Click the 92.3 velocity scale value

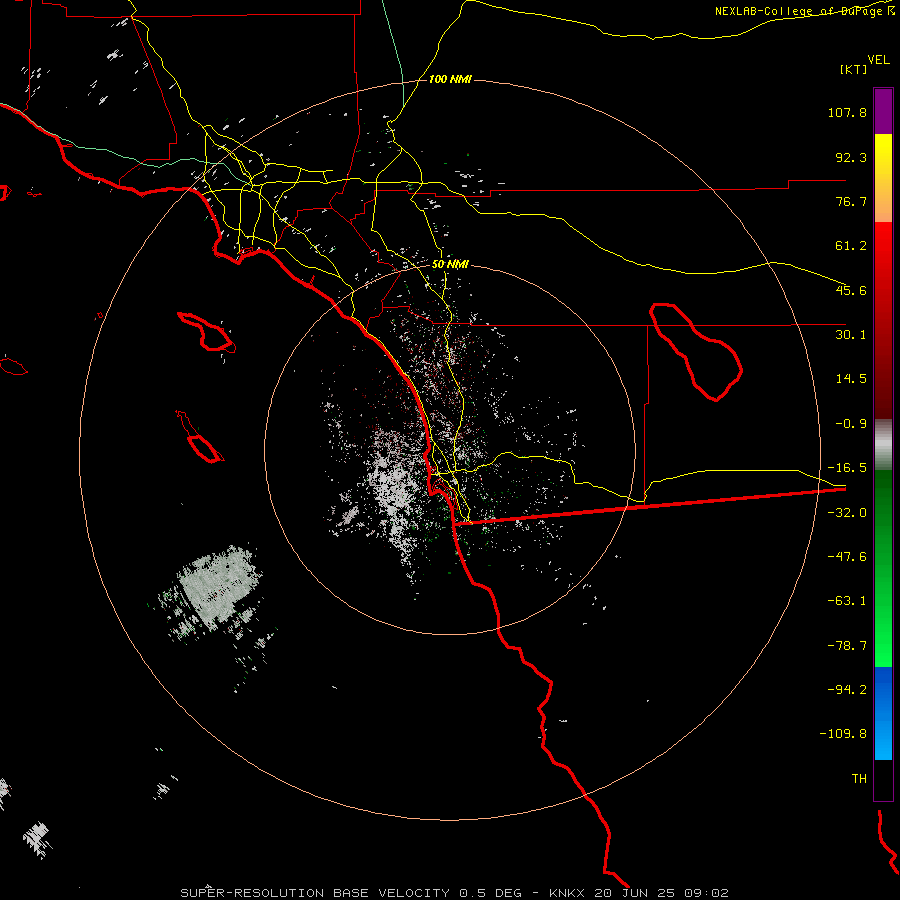[851, 157]
